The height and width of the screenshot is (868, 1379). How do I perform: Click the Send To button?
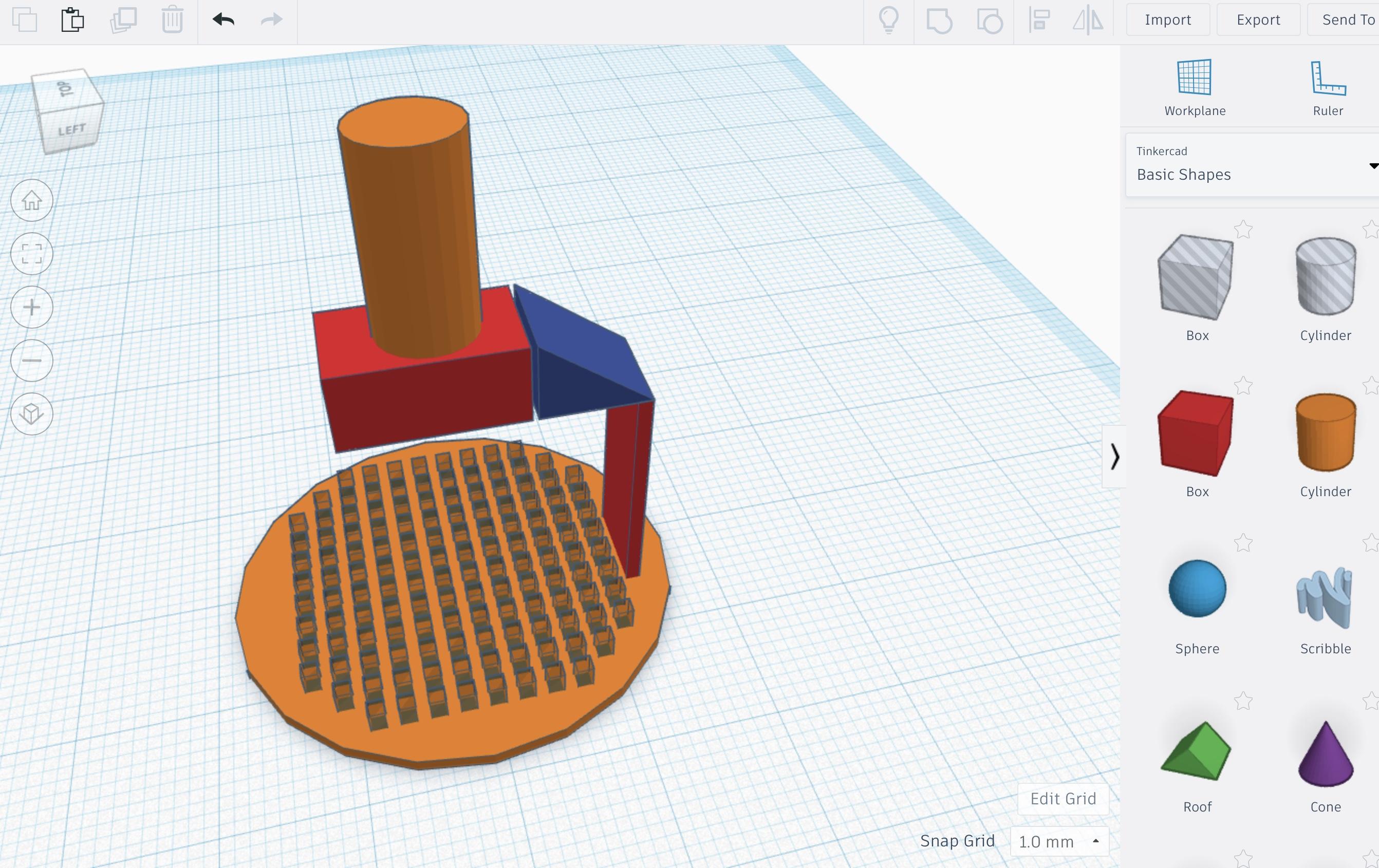point(1344,20)
